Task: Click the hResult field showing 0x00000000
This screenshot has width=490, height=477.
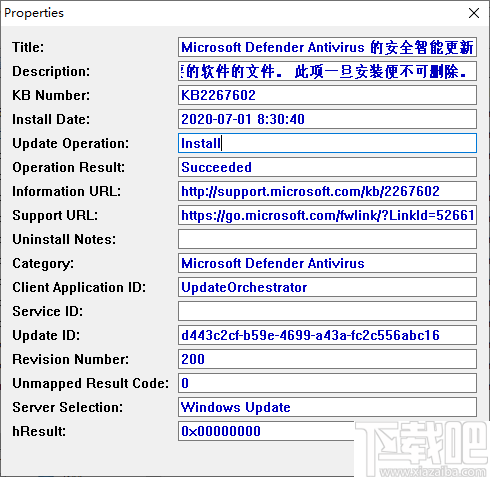Action: (x=266, y=431)
